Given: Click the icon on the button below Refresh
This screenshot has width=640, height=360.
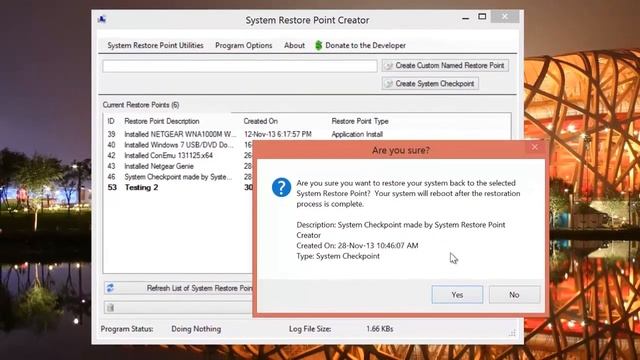Looking at the screenshot, I should pyautogui.click(x=110, y=308).
